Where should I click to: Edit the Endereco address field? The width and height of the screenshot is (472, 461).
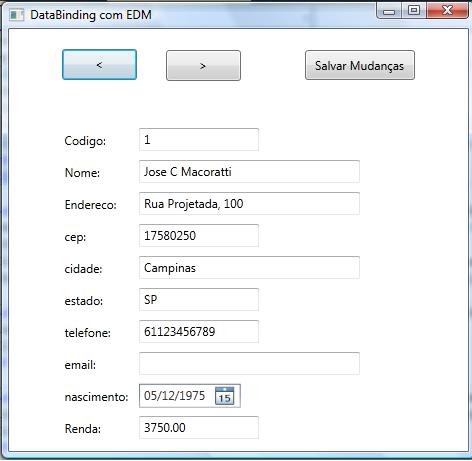tap(249, 203)
